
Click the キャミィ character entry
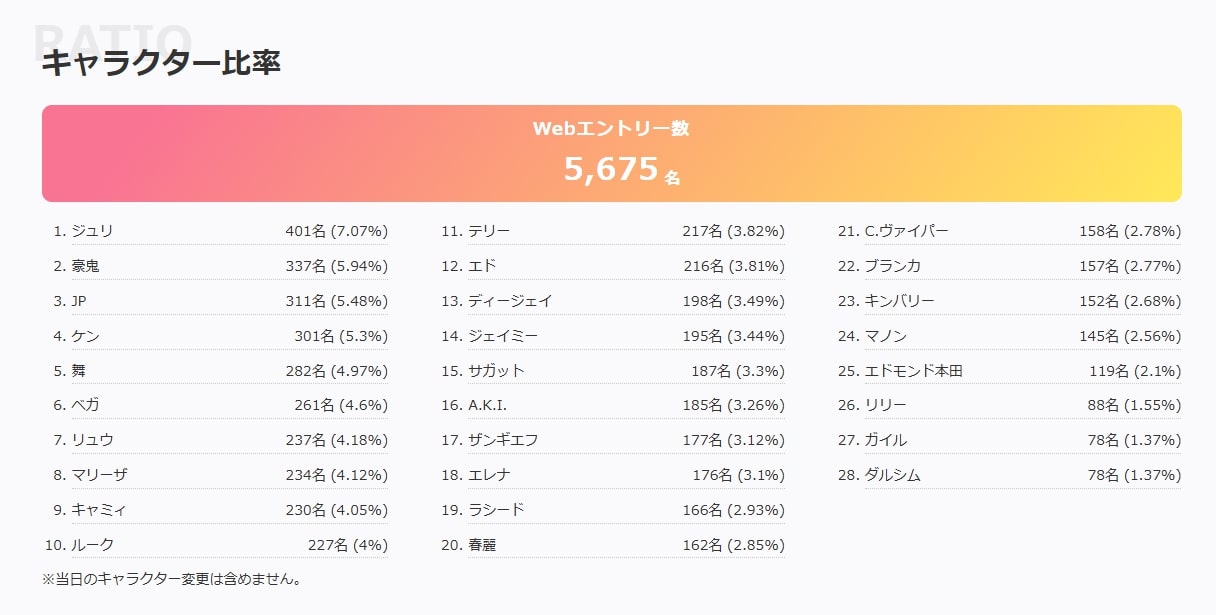[99, 510]
